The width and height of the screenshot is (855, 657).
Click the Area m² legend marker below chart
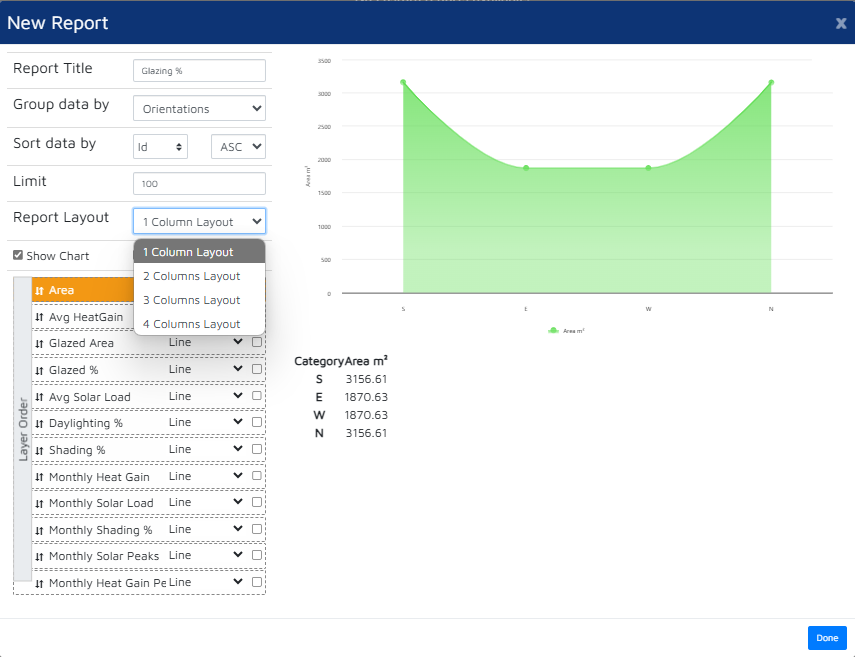pyautogui.click(x=553, y=330)
